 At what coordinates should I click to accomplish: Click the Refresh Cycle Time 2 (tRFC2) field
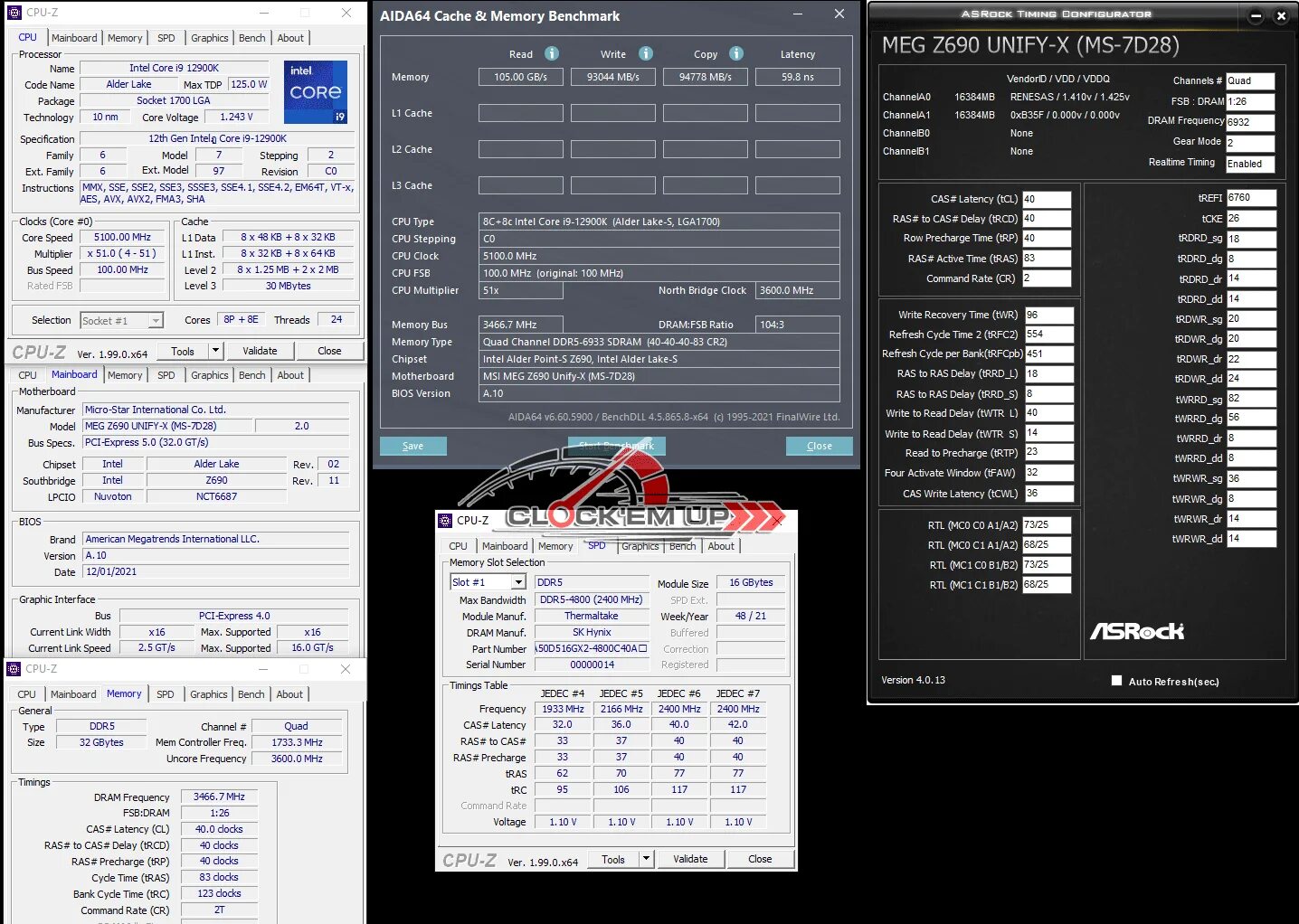click(x=1048, y=335)
